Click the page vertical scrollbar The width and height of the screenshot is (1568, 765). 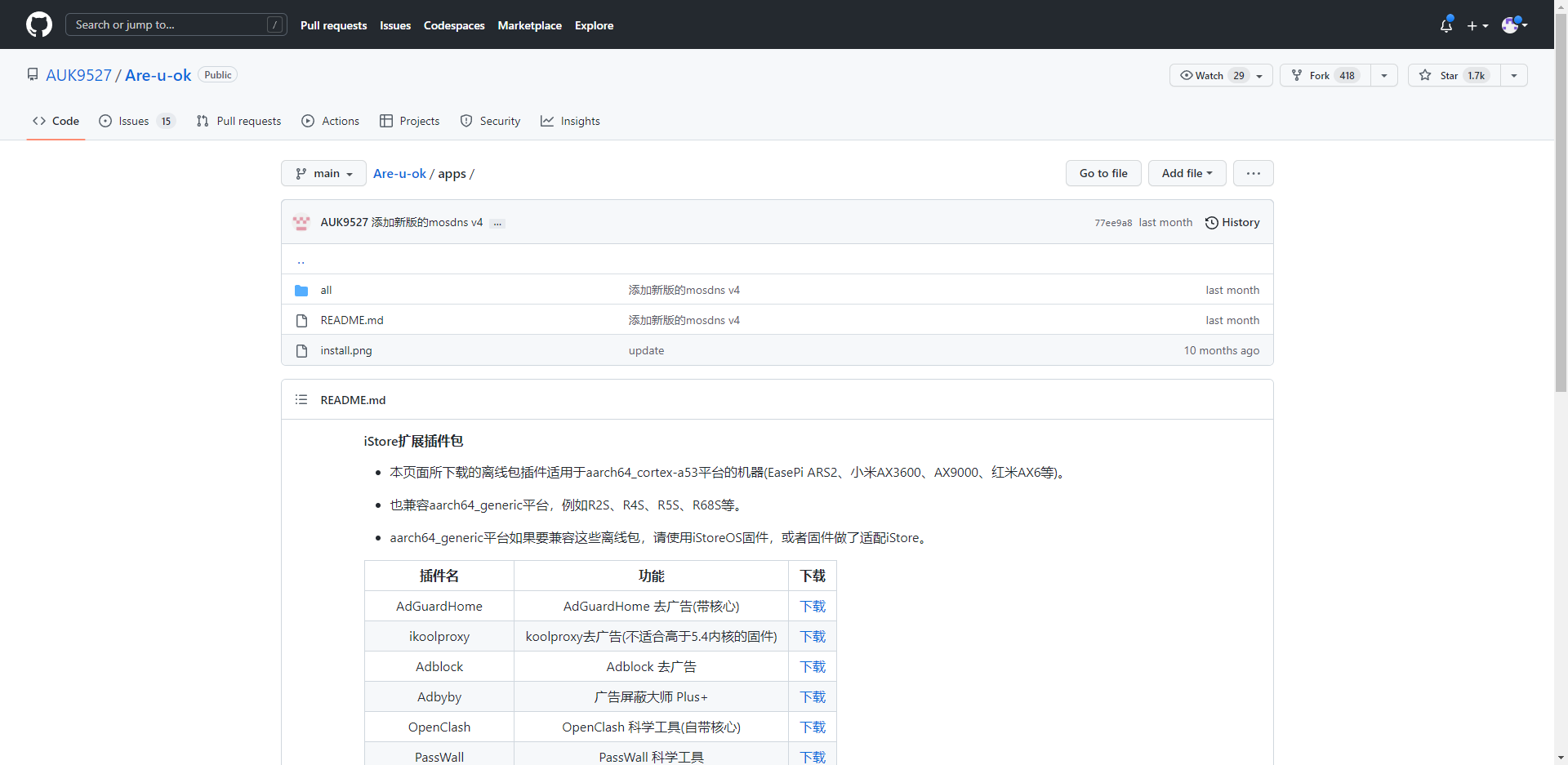pos(1561,204)
